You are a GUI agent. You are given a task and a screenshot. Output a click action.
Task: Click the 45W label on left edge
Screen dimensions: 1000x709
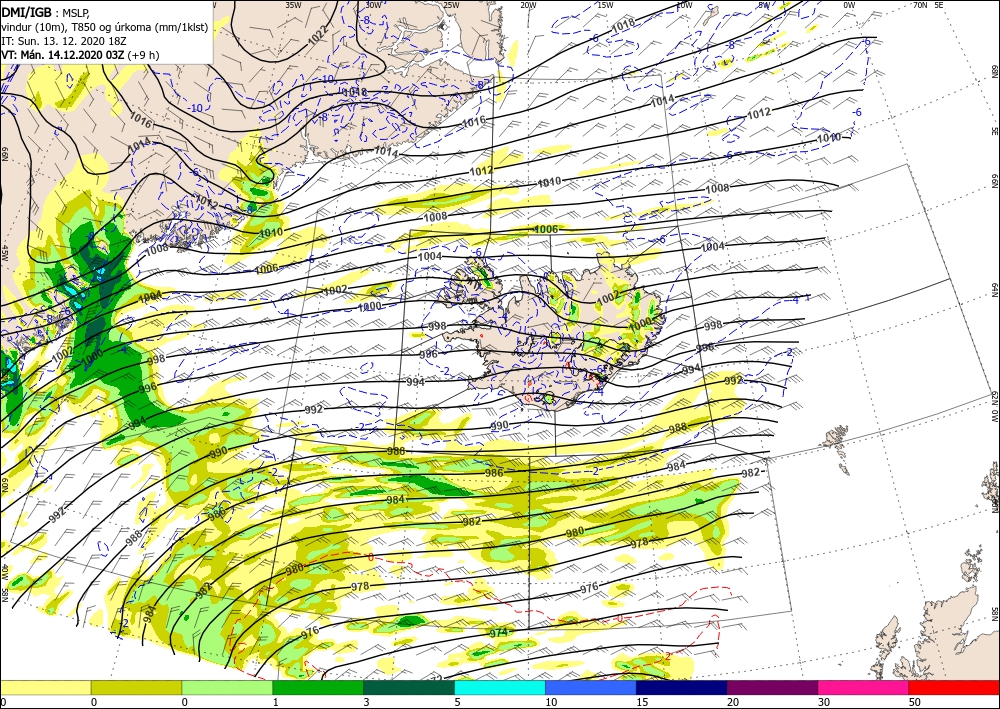point(4,252)
